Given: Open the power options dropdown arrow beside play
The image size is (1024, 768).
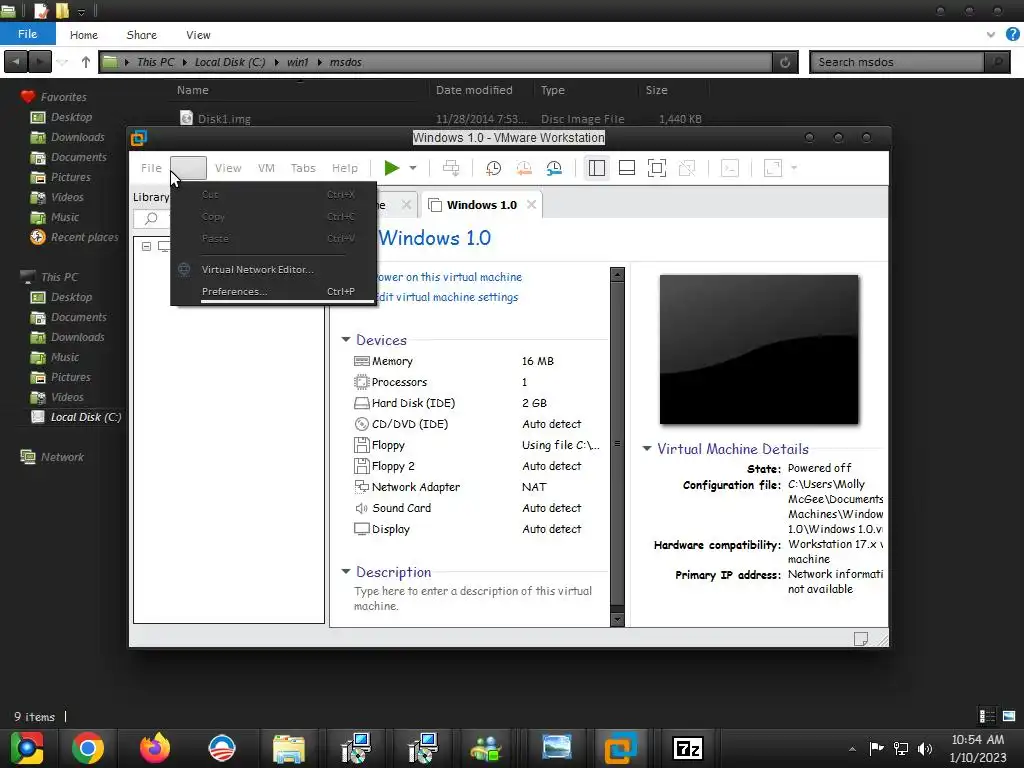Looking at the screenshot, I should (413, 168).
